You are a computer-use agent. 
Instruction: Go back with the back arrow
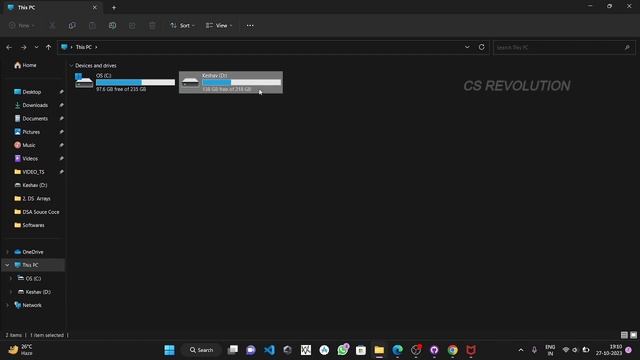[9, 47]
